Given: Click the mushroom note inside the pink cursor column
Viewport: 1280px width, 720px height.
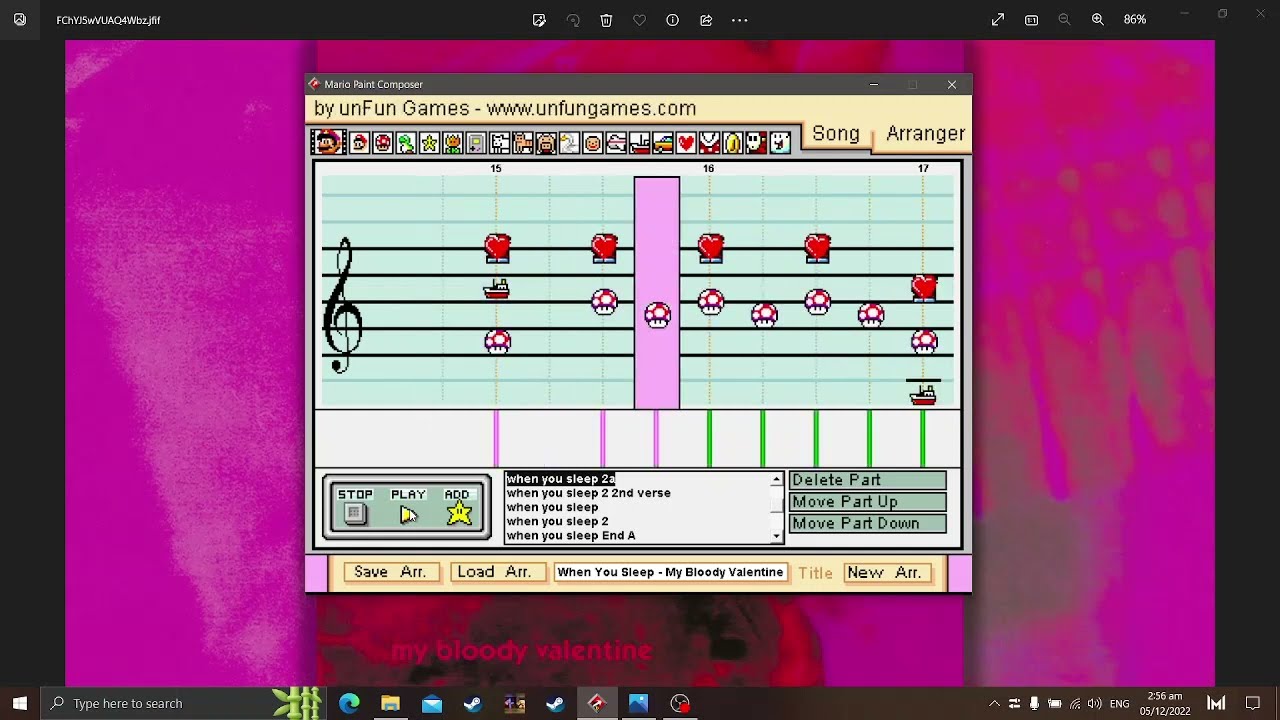Looking at the screenshot, I should tap(657, 315).
